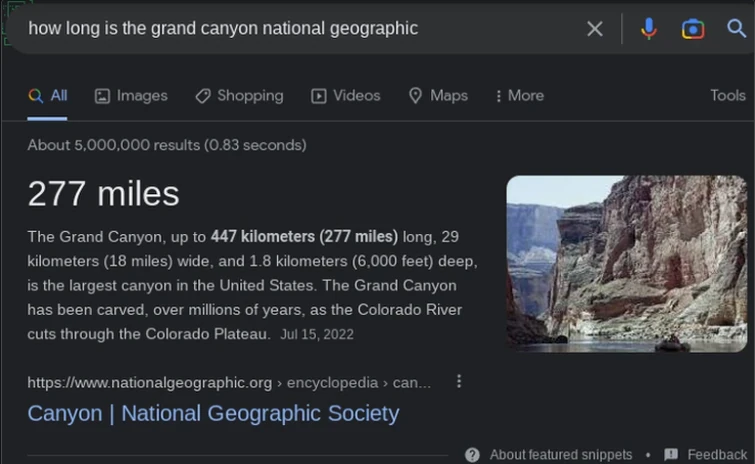Click the Feedback flag icon

coord(671,455)
